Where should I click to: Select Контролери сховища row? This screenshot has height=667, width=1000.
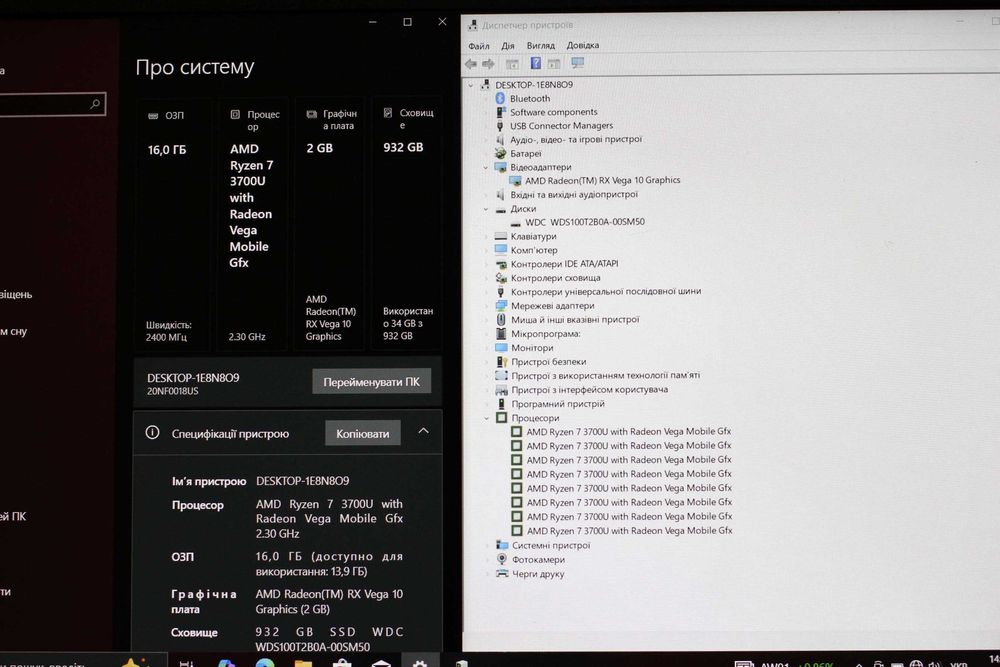[555, 278]
